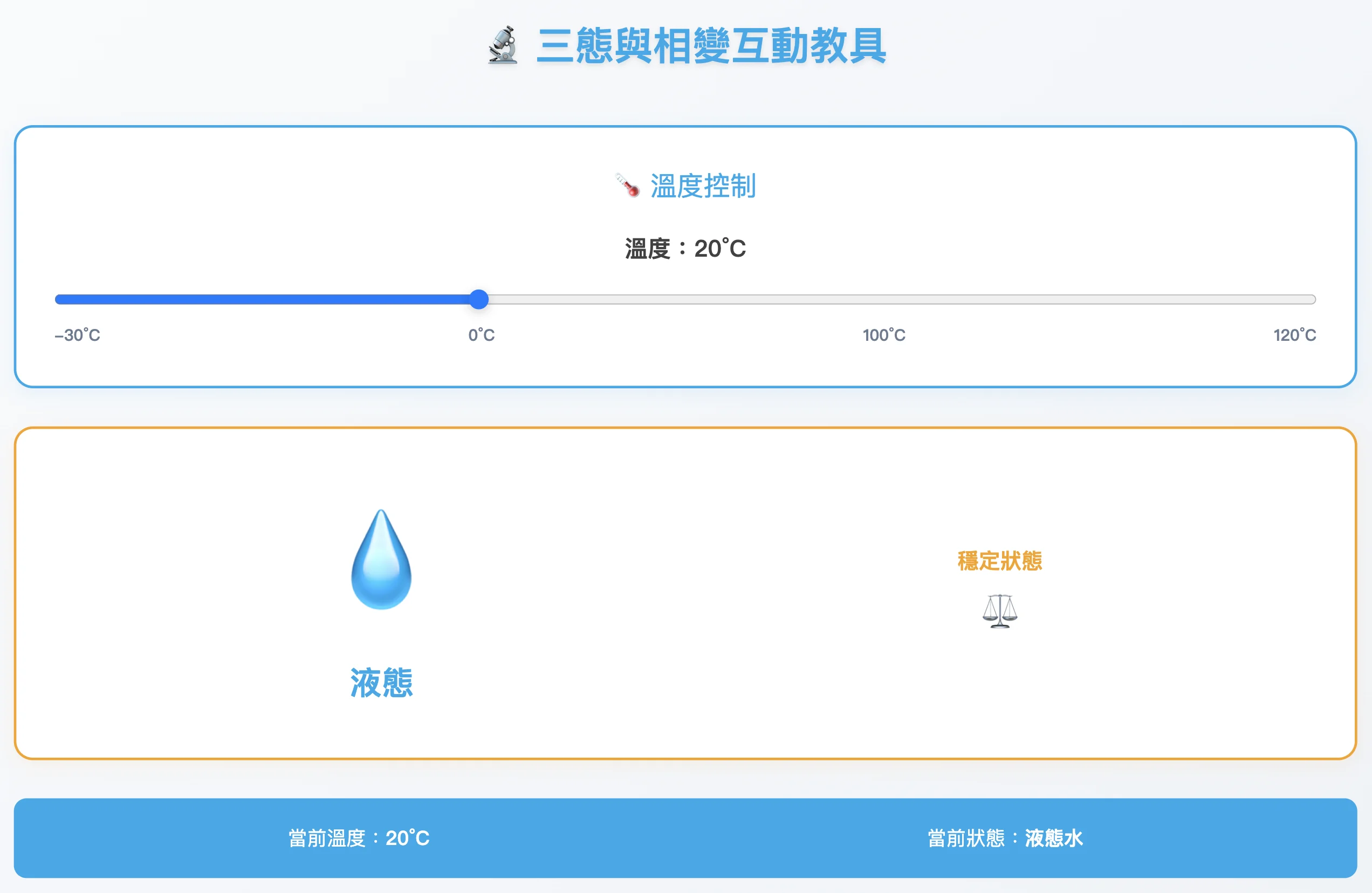Click the 溫度控制 heading

pos(703,186)
